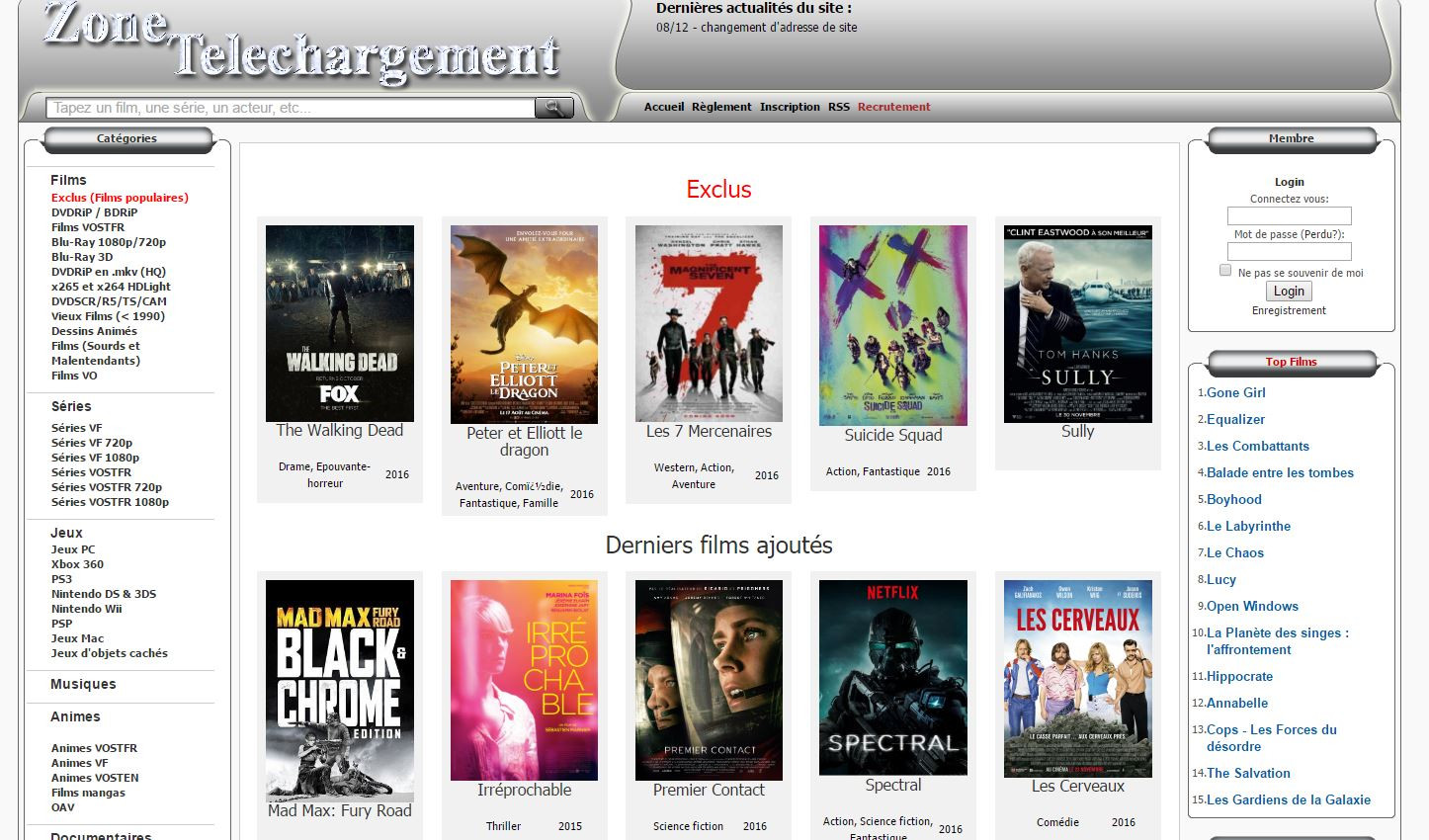This screenshot has height=840, width=1429.
Task: Open the Musiques category
Action: [x=83, y=684]
